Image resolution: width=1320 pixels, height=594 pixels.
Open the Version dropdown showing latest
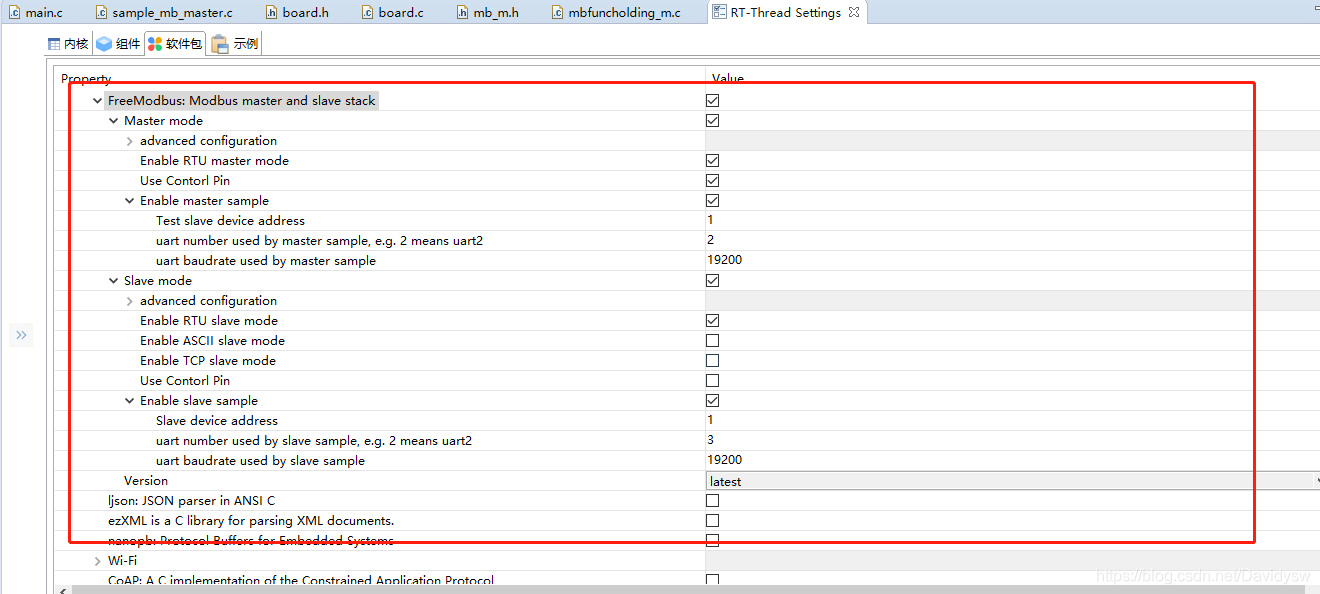click(x=1012, y=481)
